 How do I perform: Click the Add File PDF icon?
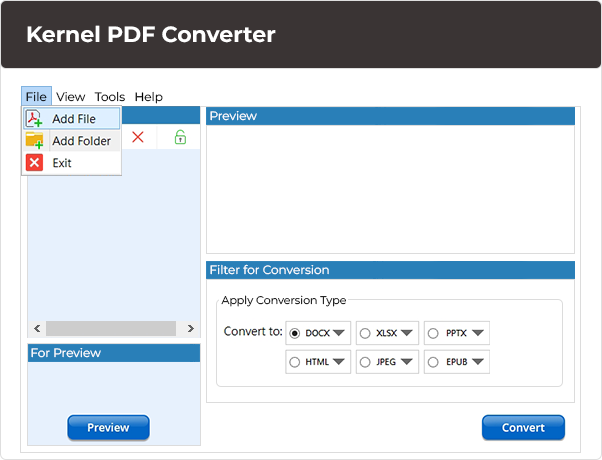click(x=34, y=119)
